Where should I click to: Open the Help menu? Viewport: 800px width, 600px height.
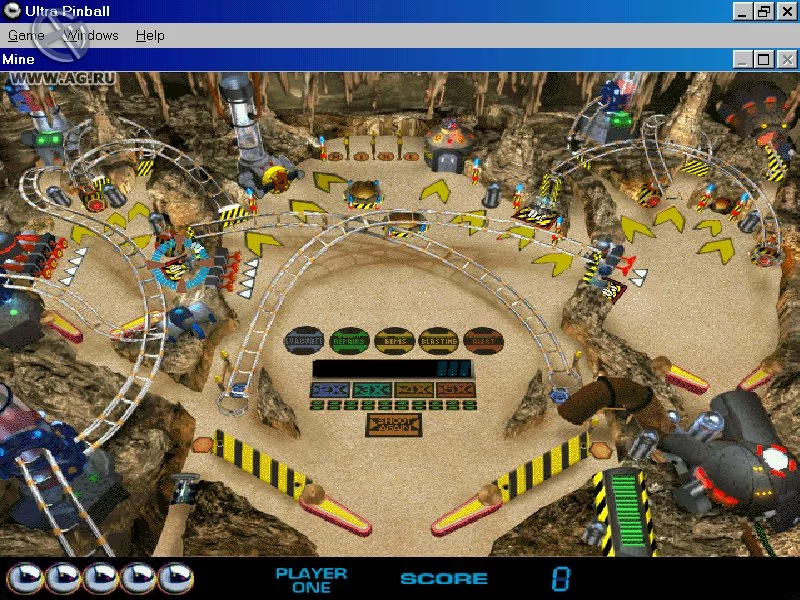pos(150,36)
